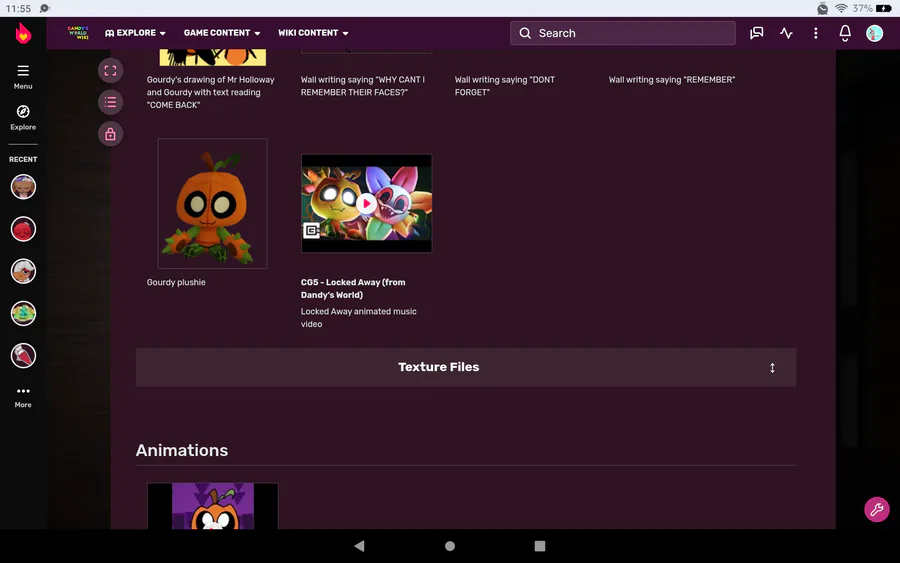This screenshot has height=563, width=900.
Task: Tap the Android back triangle button
Action: (359, 546)
